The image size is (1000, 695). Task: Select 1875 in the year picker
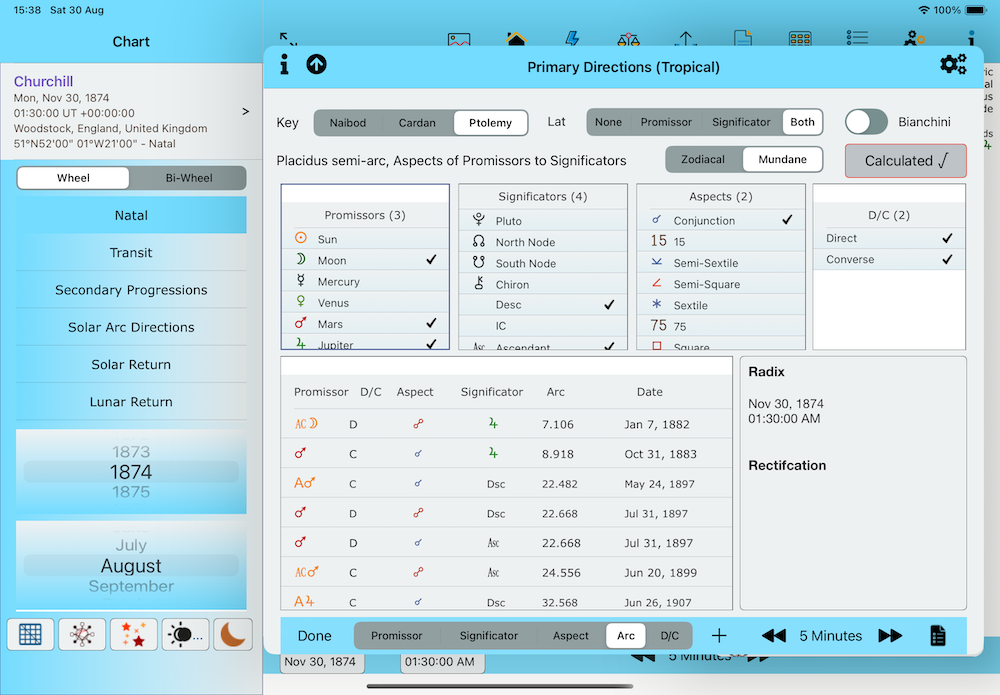[131, 492]
